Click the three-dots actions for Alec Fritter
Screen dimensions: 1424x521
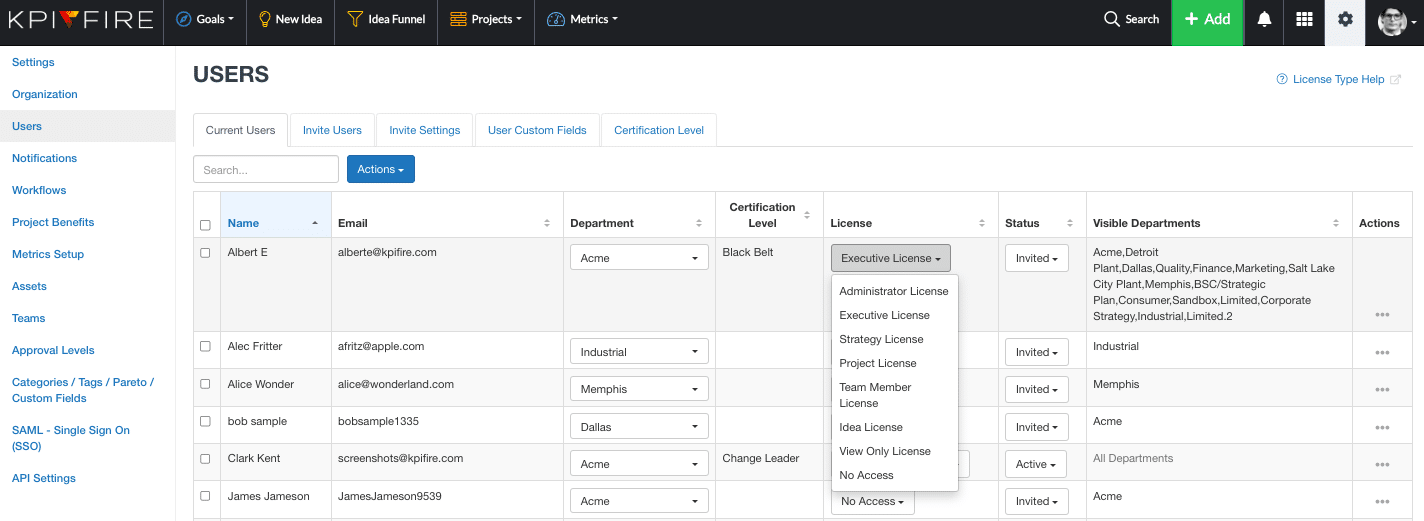coord(1382,352)
